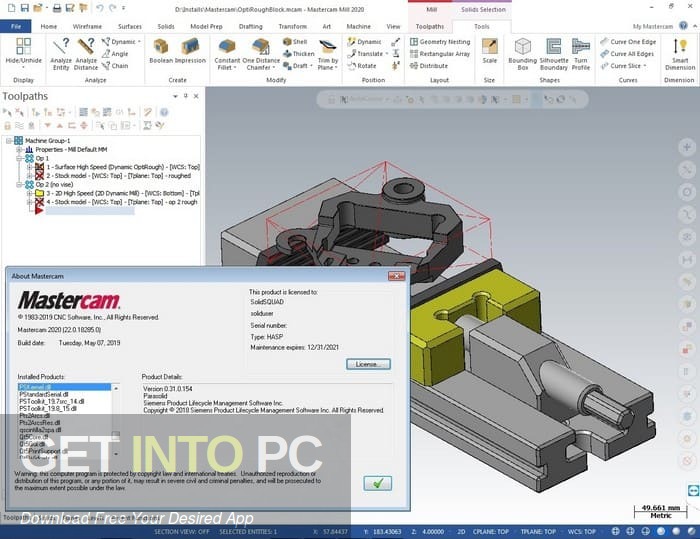Pin the Toolpaths panel

point(186,96)
